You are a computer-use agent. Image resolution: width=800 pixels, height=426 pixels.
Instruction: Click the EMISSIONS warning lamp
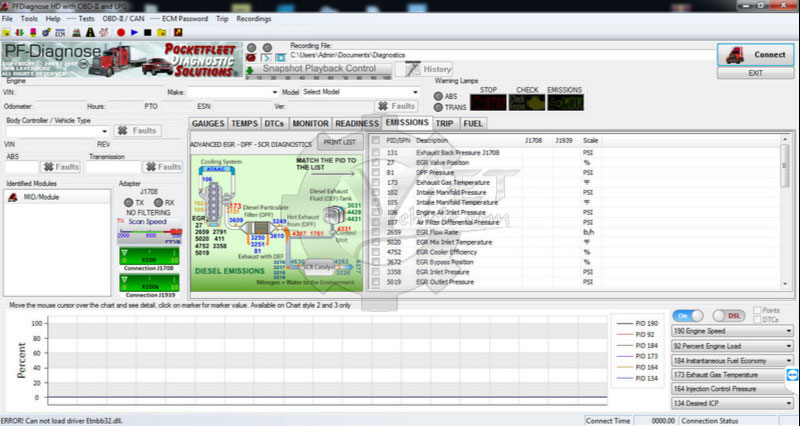565,103
